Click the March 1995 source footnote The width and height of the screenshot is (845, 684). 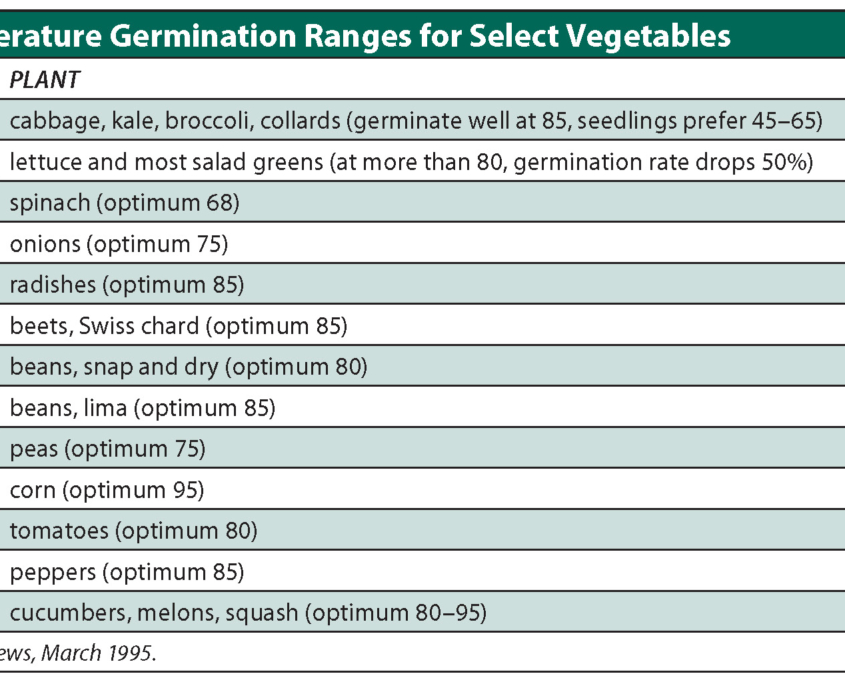click(x=80, y=654)
